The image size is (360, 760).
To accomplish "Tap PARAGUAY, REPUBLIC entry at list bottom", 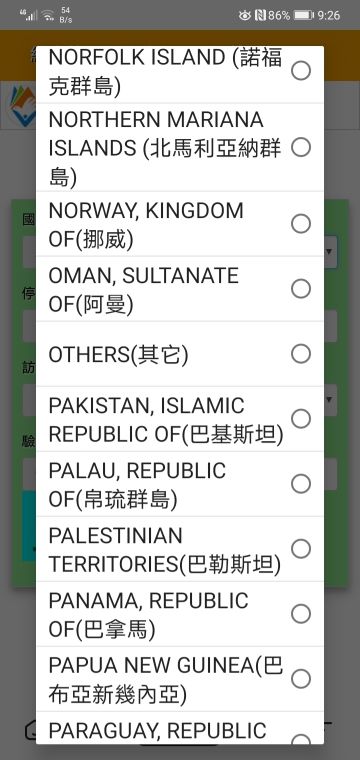I will 157,730.
